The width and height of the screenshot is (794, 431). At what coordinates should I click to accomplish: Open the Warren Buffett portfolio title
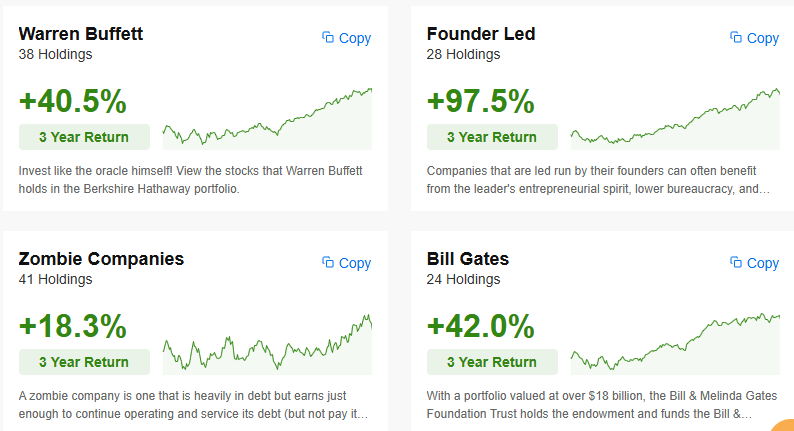pyautogui.click(x=81, y=34)
